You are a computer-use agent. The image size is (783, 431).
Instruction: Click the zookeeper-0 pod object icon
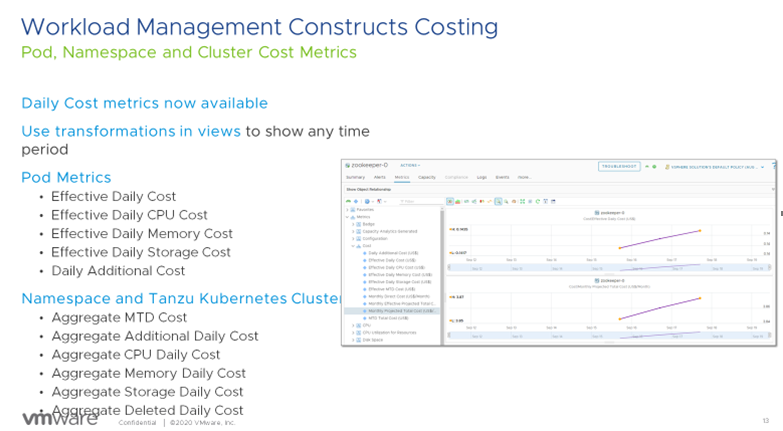[348, 165]
